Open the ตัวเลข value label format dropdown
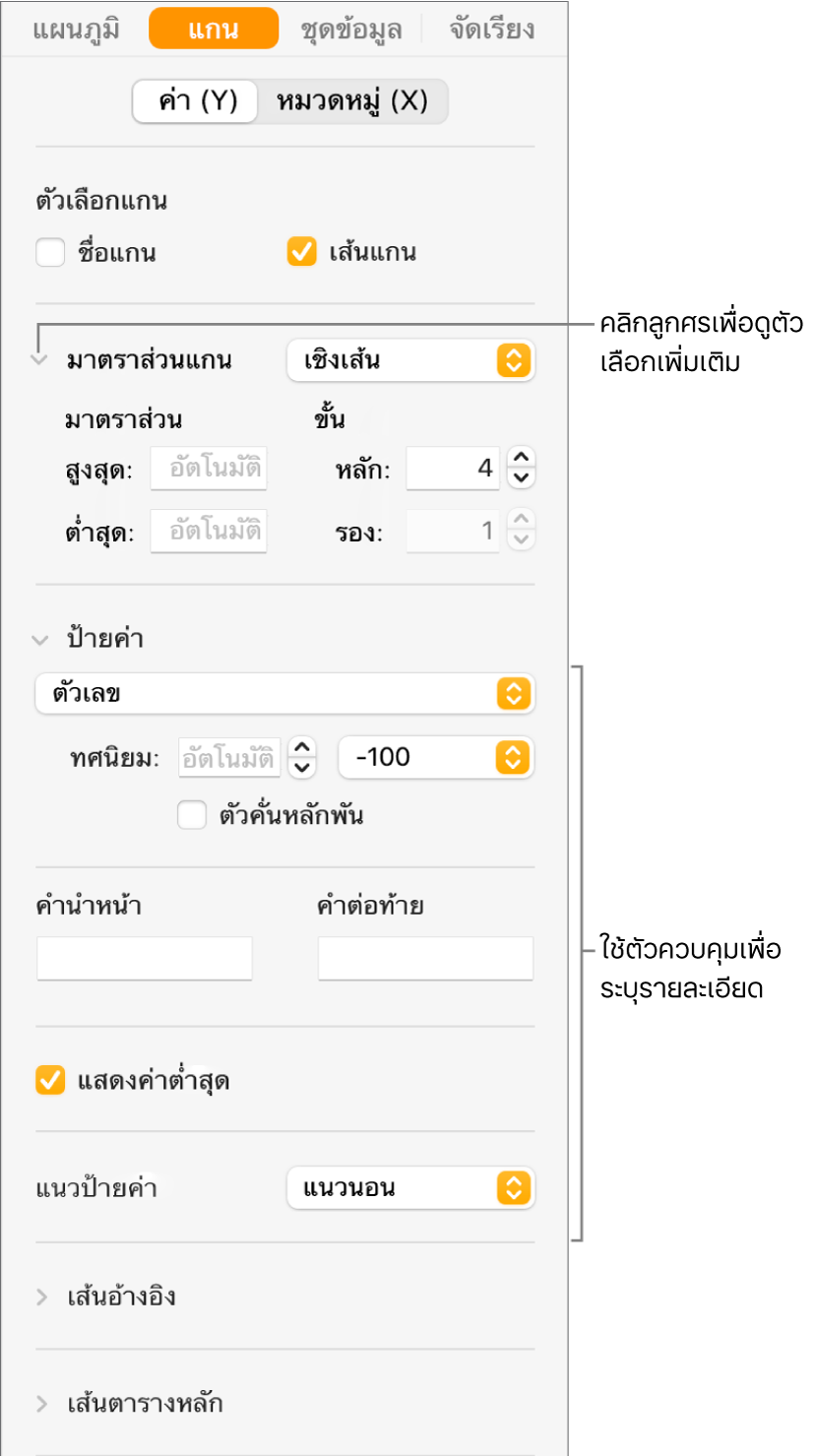The width and height of the screenshot is (817, 1456). pos(283,694)
